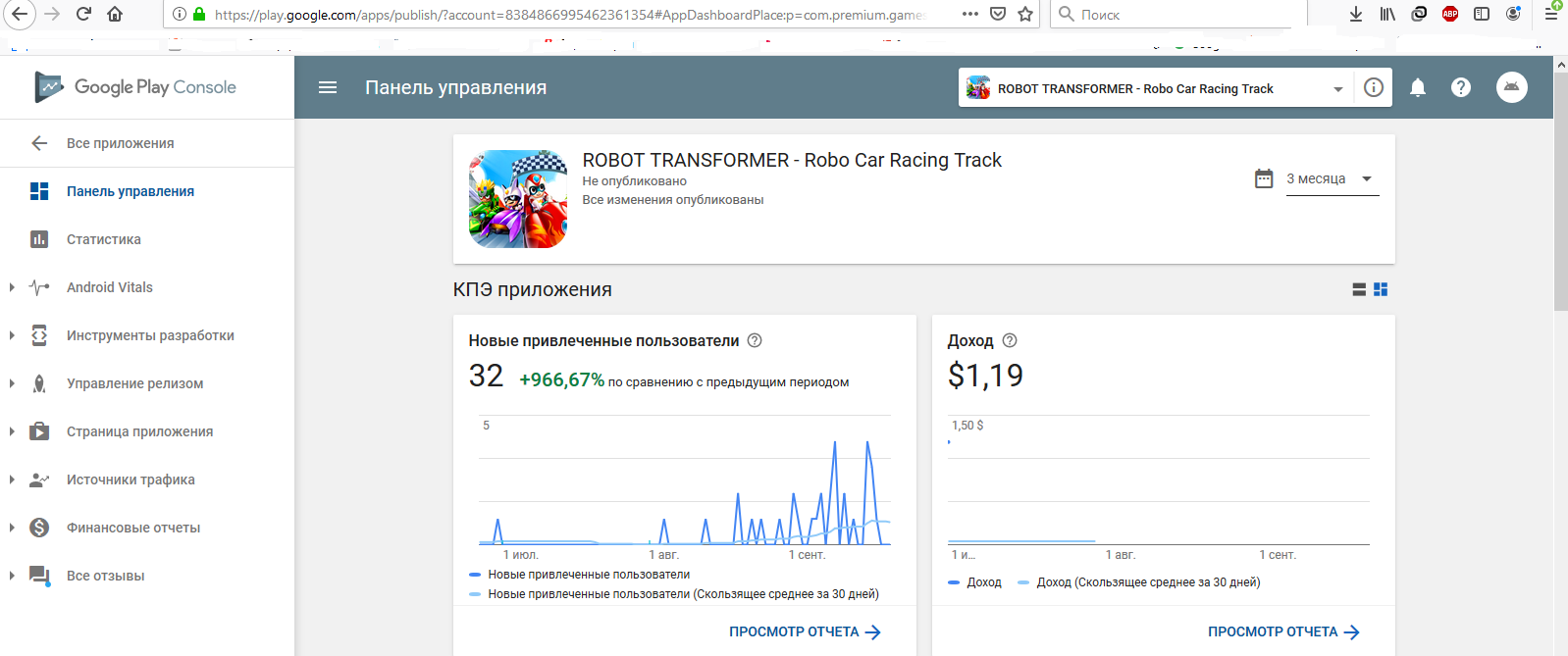
Task: Reload the page with refresh icon
Action: tap(83, 14)
